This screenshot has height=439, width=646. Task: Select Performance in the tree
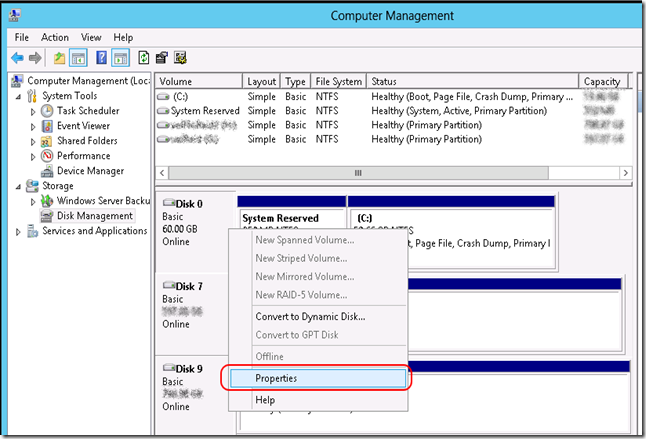point(84,156)
